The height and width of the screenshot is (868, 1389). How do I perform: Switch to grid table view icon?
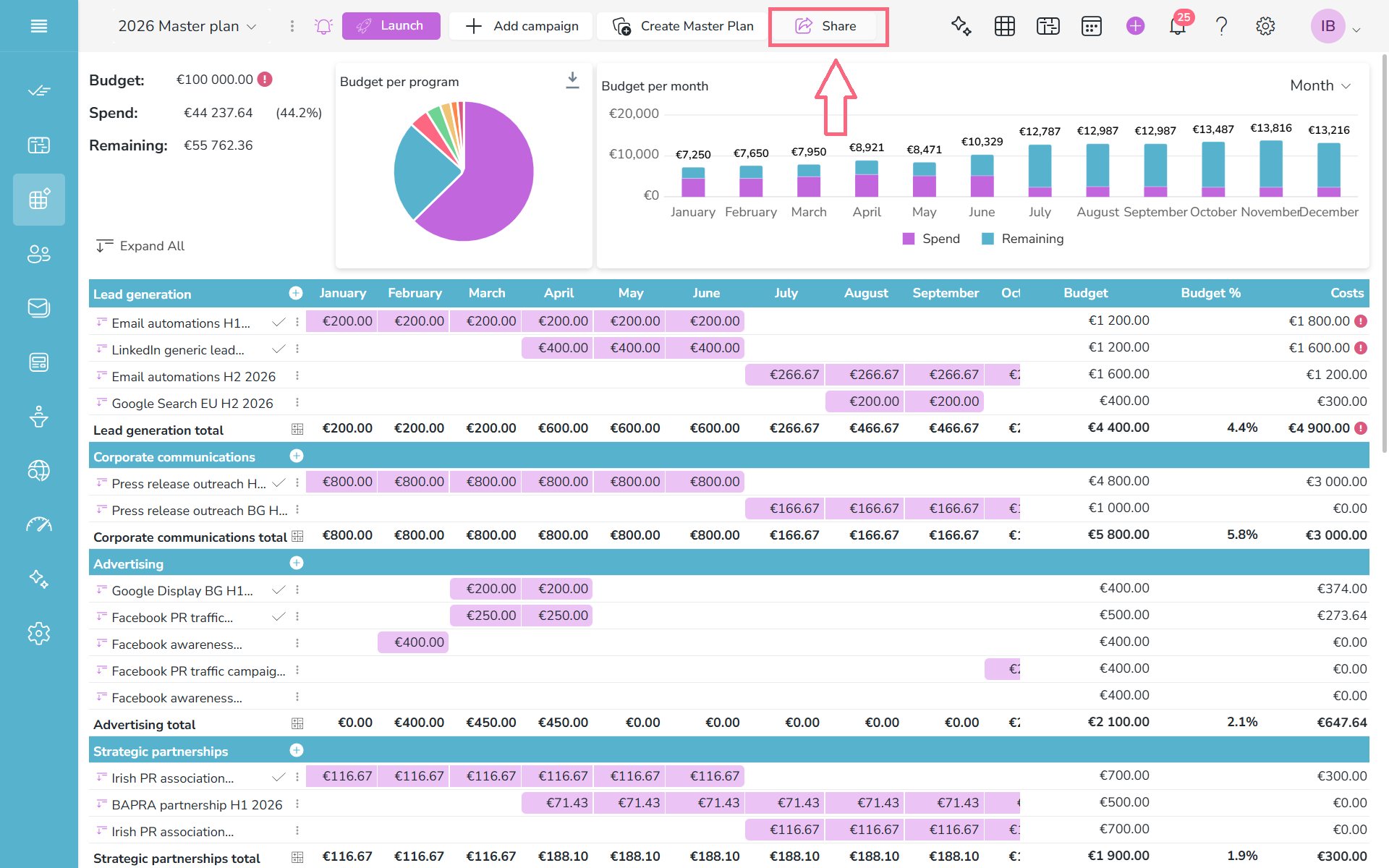click(1004, 26)
